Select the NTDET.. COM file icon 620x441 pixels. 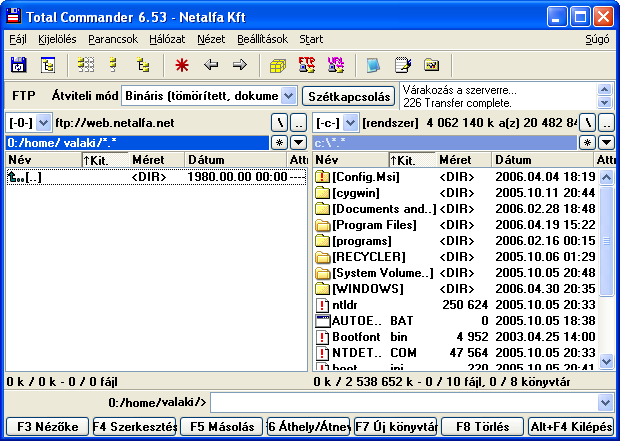pos(323,353)
